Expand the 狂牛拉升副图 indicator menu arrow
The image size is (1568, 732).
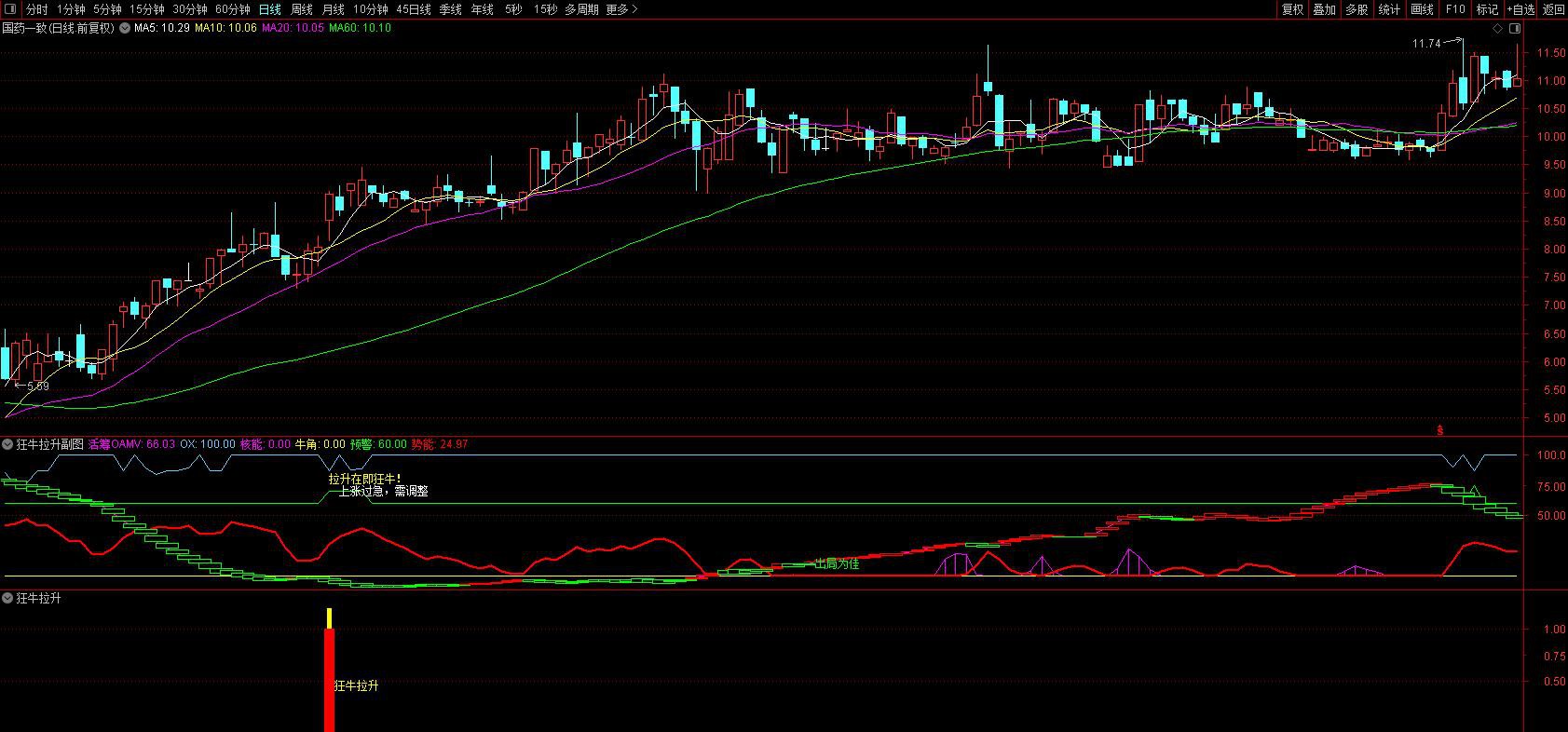pyautogui.click(x=7, y=444)
